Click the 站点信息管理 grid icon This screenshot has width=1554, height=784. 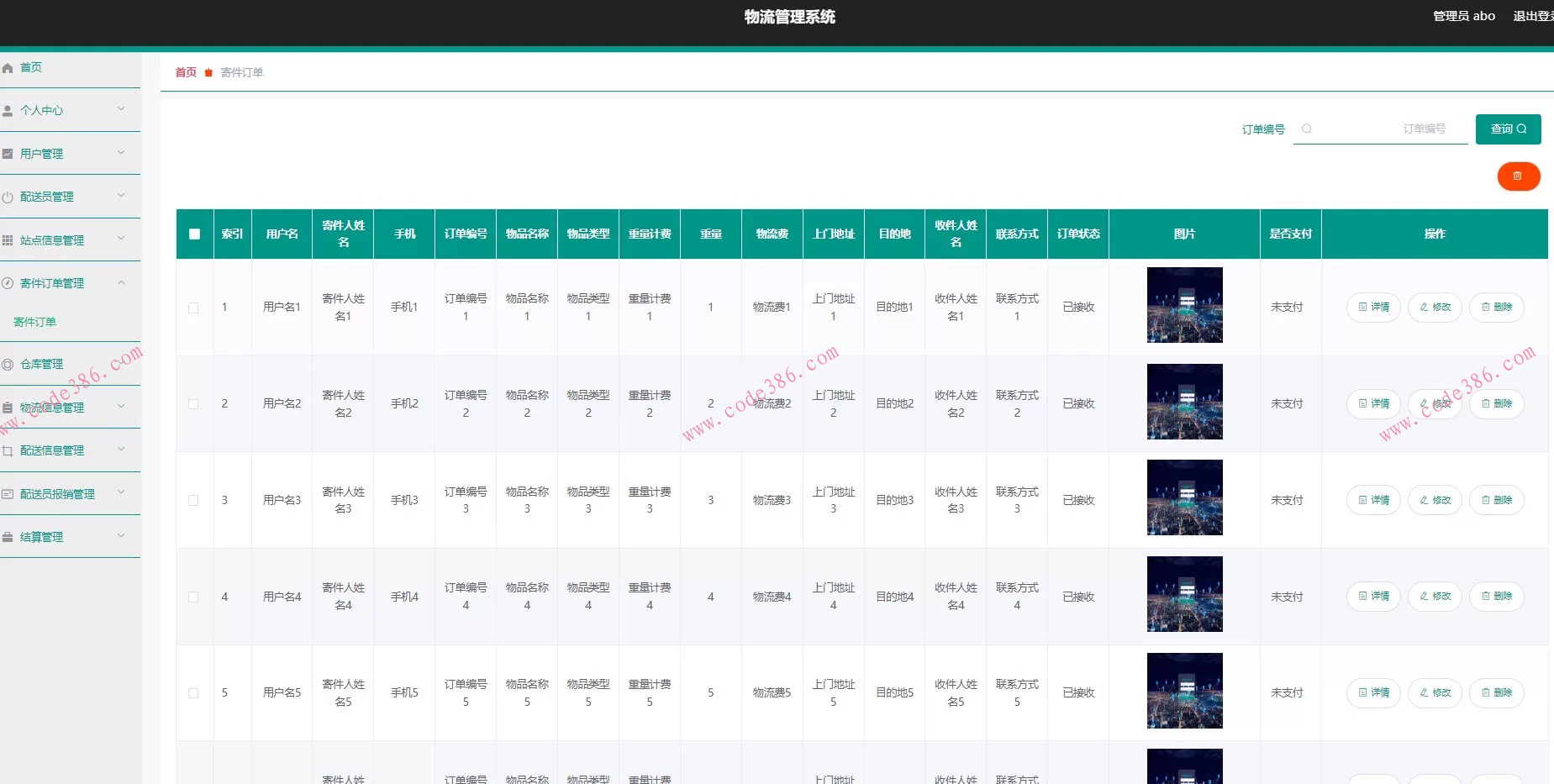8,240
